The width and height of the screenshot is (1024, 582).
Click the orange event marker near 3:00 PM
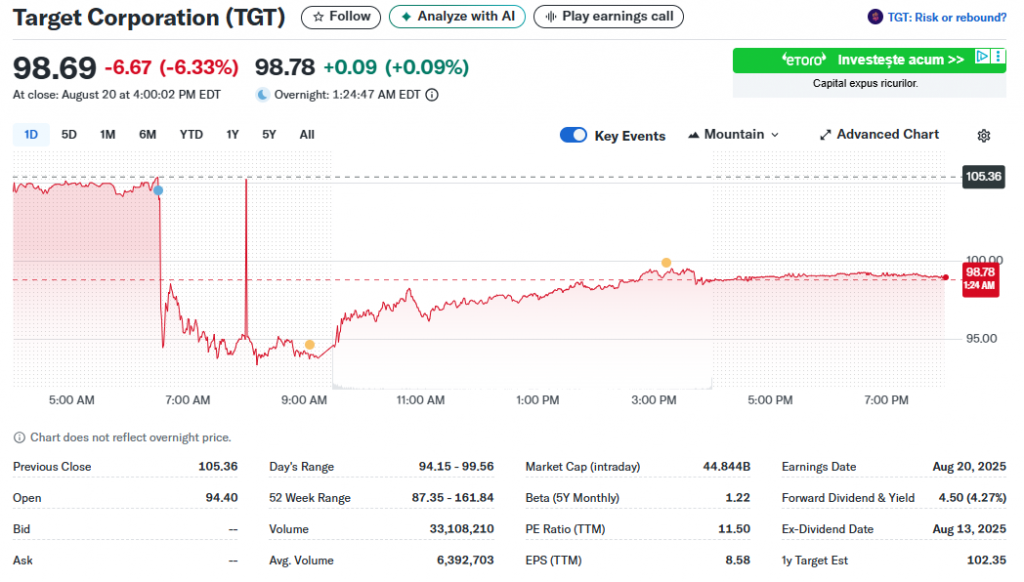pos(666,263)
